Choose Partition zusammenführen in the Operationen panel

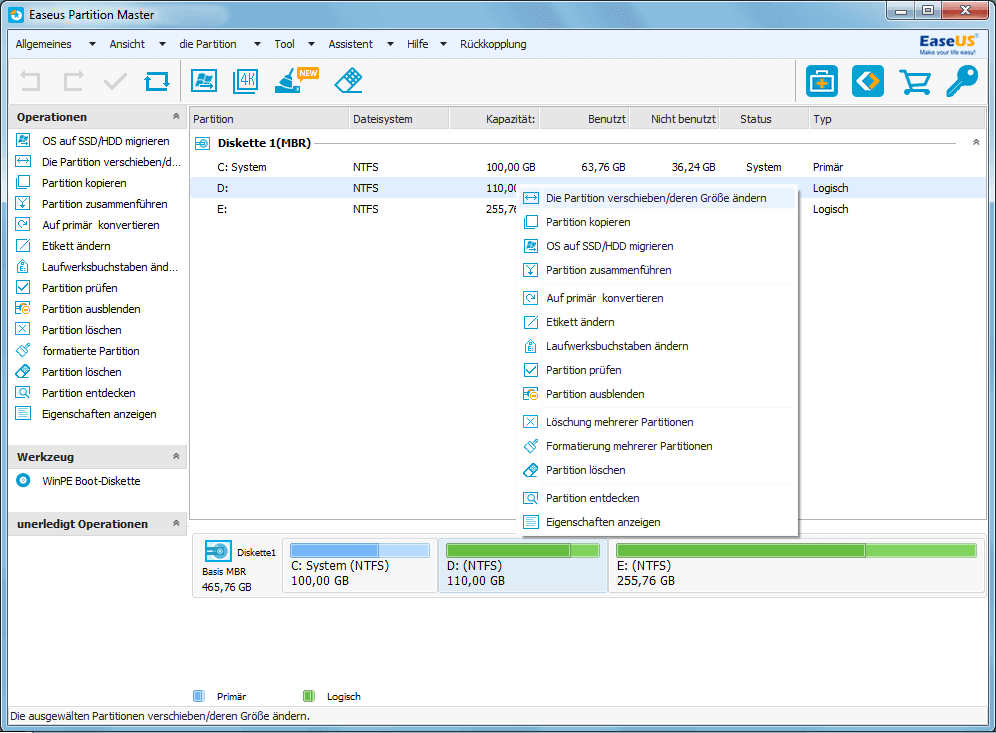click(105, 204)
